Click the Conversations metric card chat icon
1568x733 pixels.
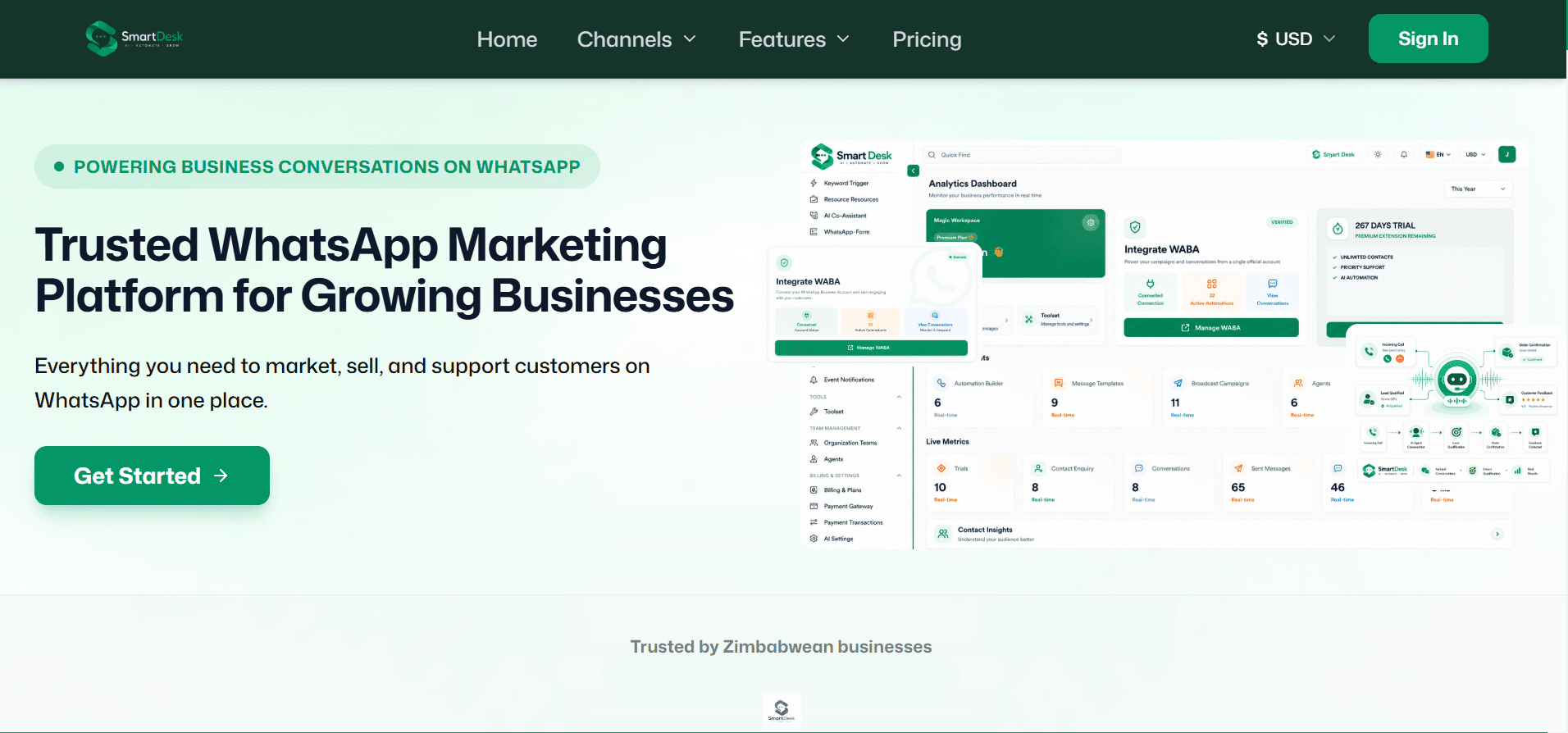pos(1139,468)
